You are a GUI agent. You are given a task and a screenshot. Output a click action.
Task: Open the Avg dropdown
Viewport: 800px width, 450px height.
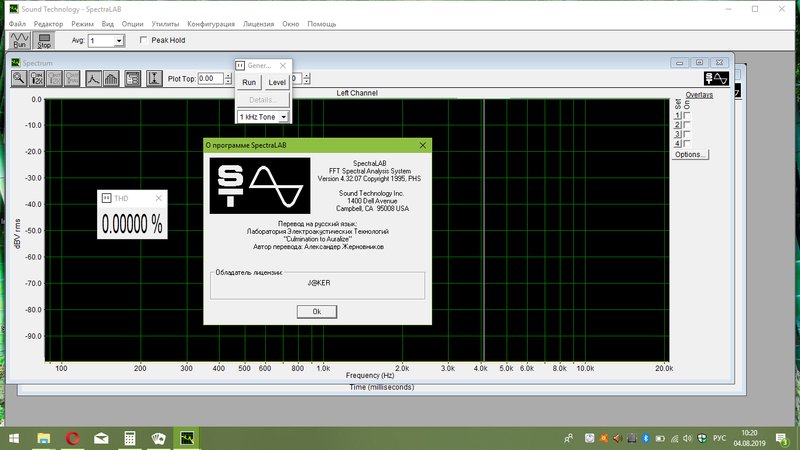[x=119, y=41]
